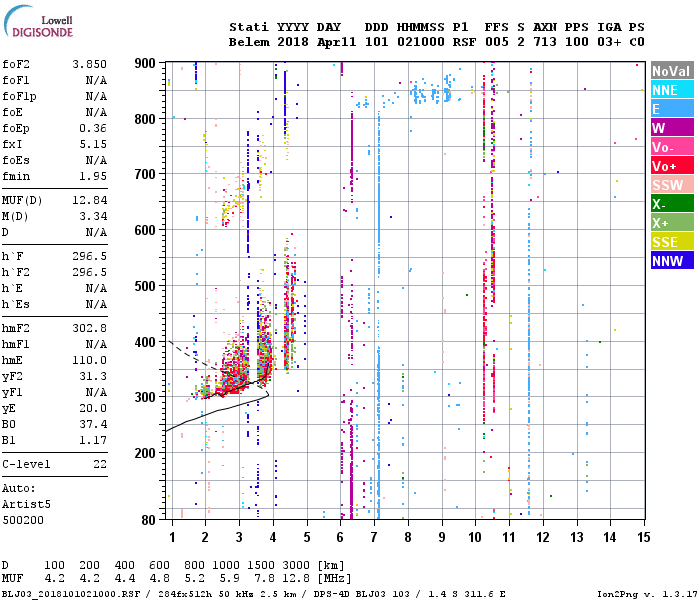
Task: Click the 900 km height axis label
Action: click(x=145, y=63)
